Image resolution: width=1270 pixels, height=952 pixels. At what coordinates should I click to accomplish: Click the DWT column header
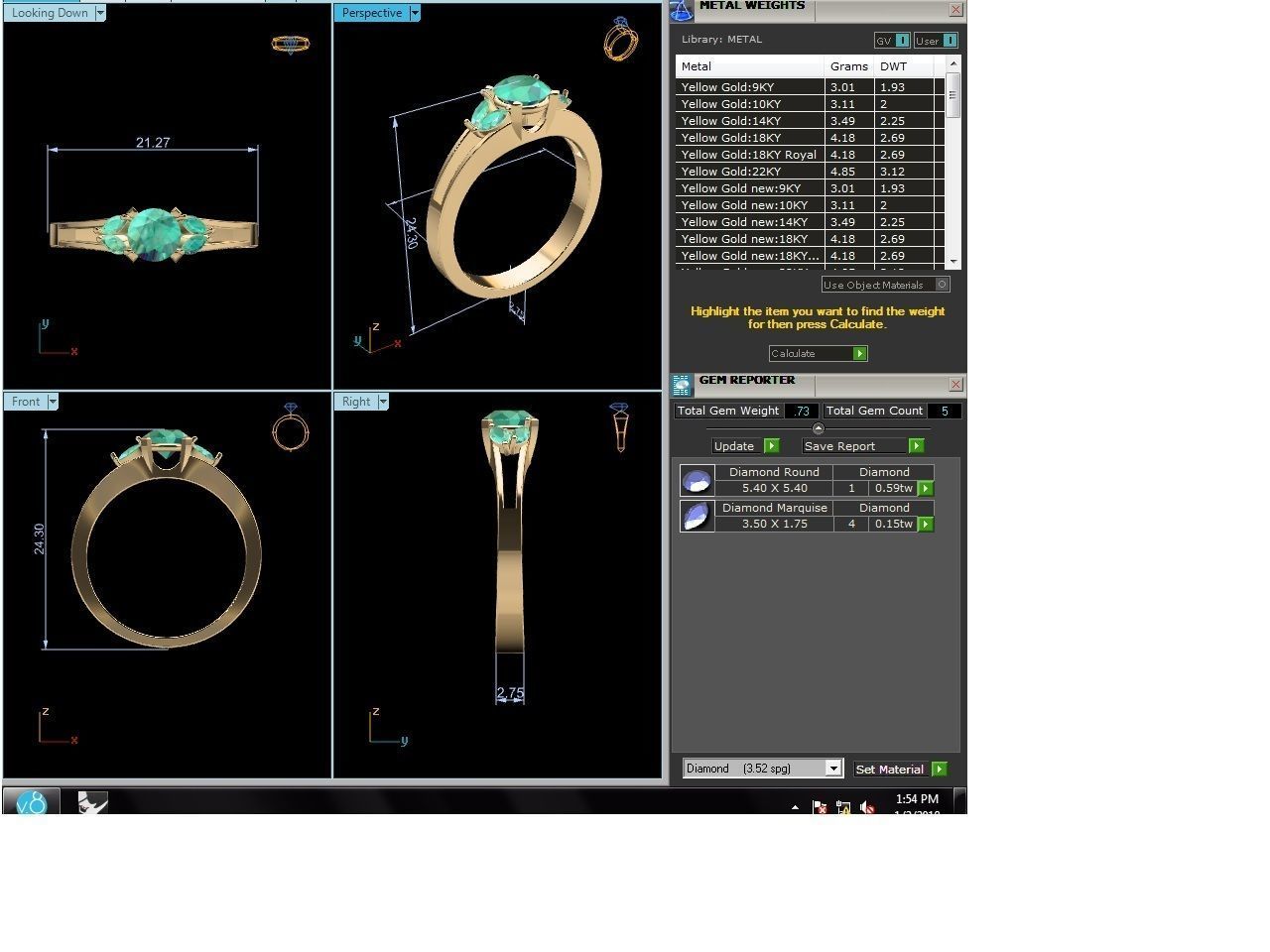904,66
